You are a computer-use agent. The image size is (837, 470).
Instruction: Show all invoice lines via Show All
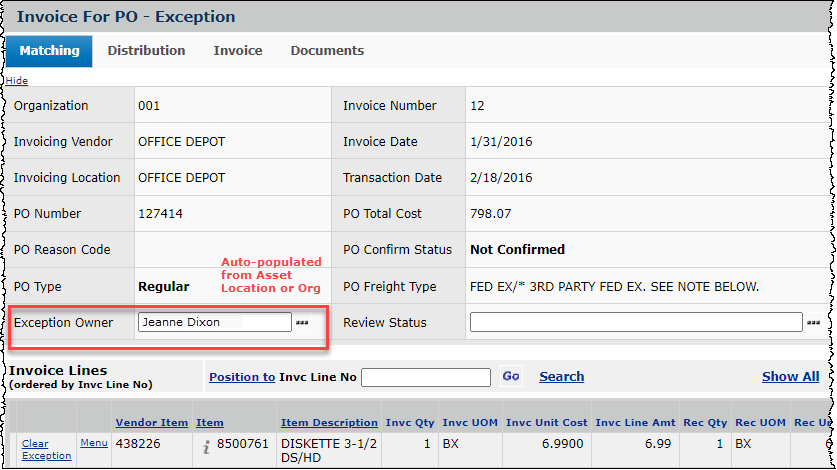coord(790,377)
